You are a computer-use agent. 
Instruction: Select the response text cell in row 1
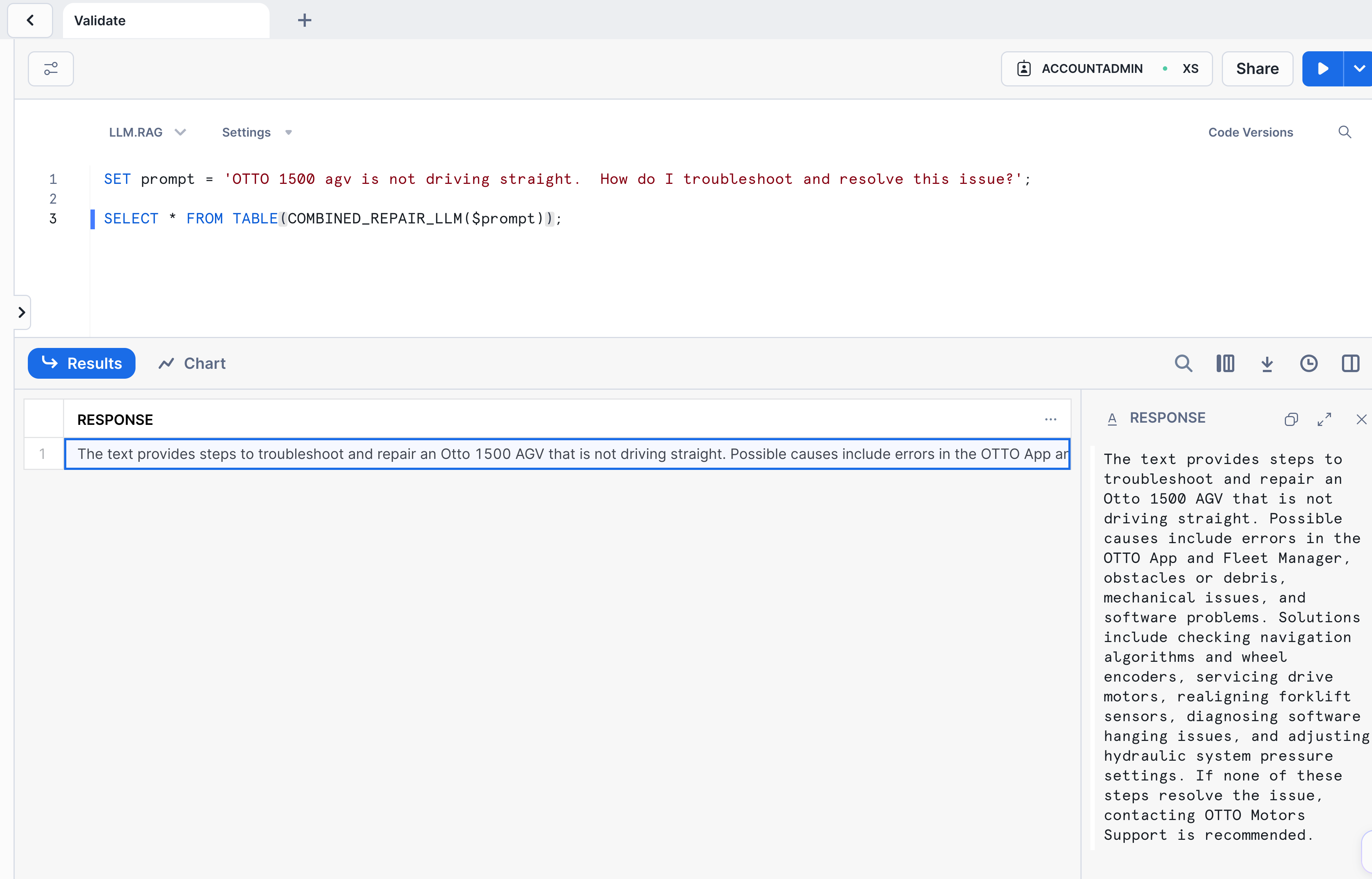coord(567,454)
